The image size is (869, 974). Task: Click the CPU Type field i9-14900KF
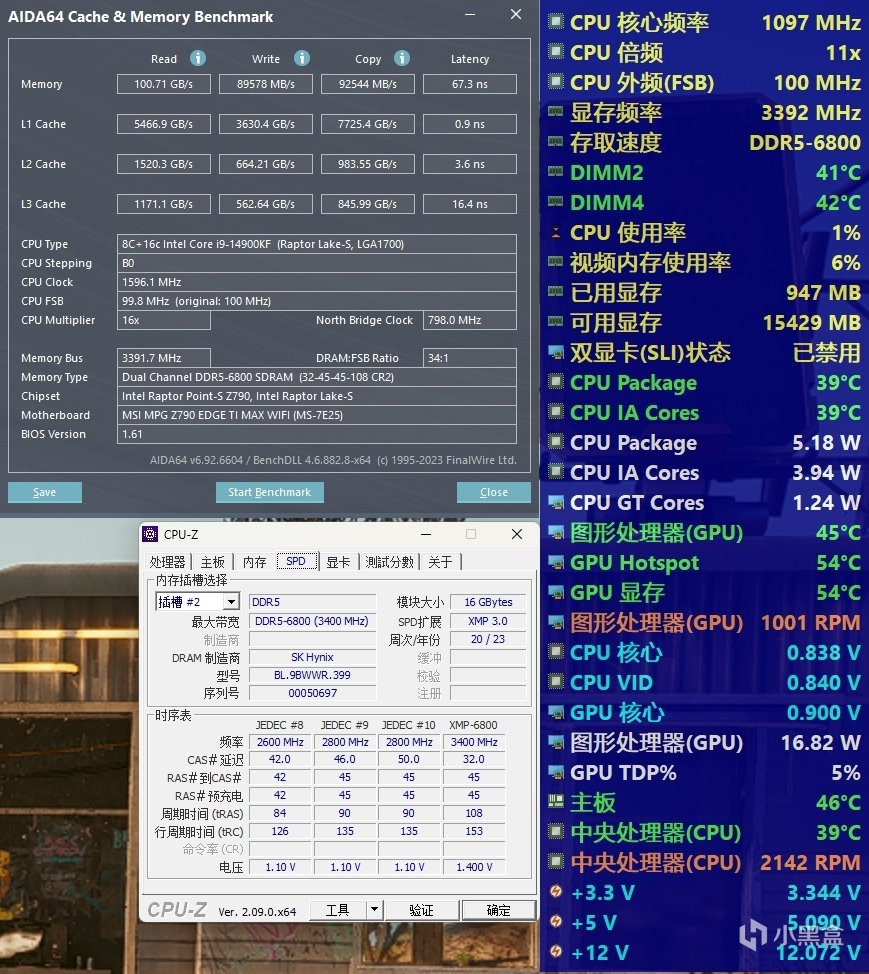point(317,244)
